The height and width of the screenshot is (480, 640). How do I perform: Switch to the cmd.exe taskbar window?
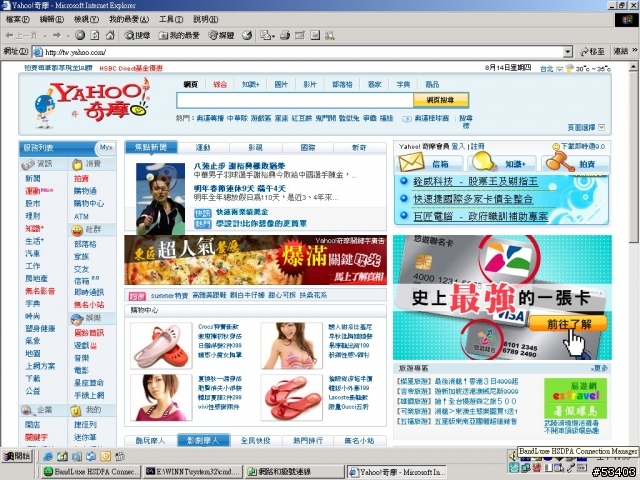pos(193,471)
